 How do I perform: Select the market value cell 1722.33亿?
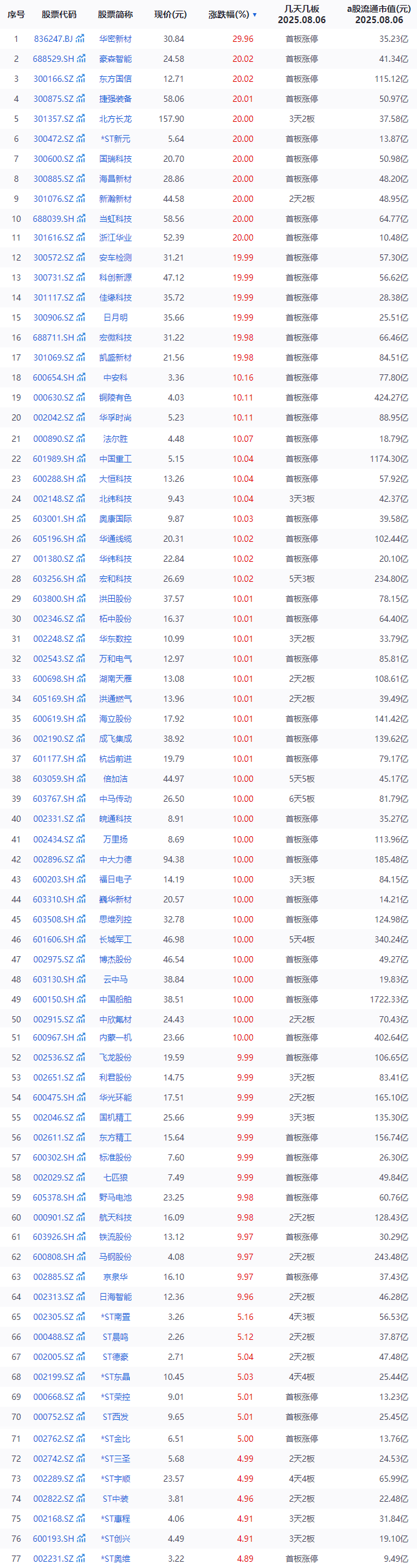(389, 999)
